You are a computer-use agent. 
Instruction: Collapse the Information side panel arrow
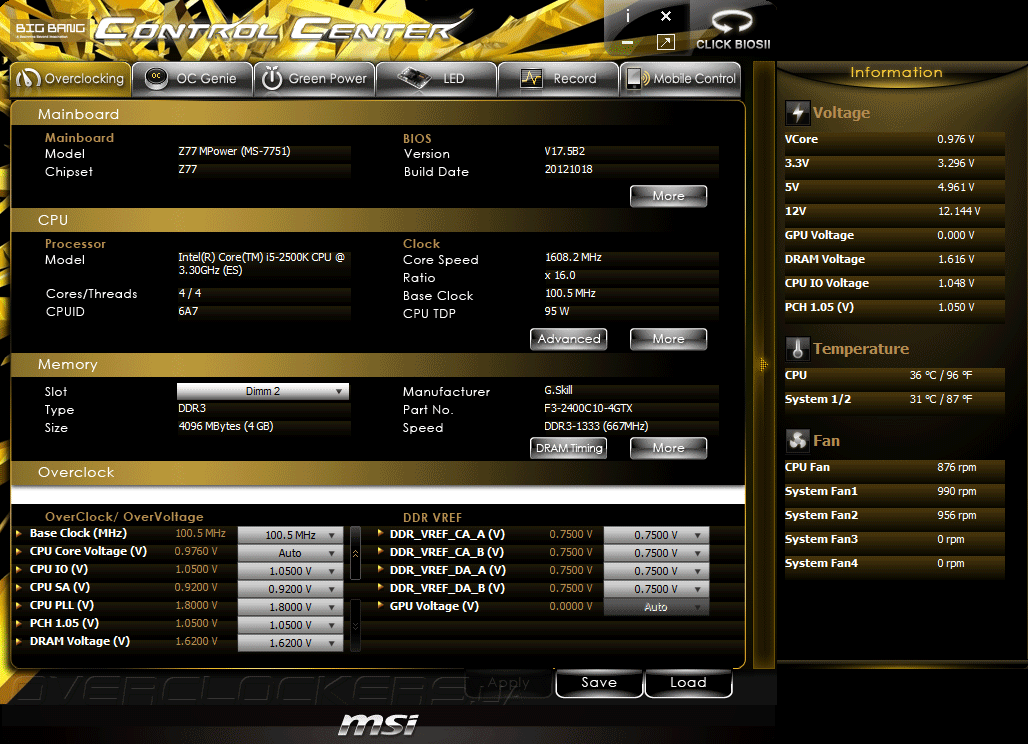pos(763,364)
